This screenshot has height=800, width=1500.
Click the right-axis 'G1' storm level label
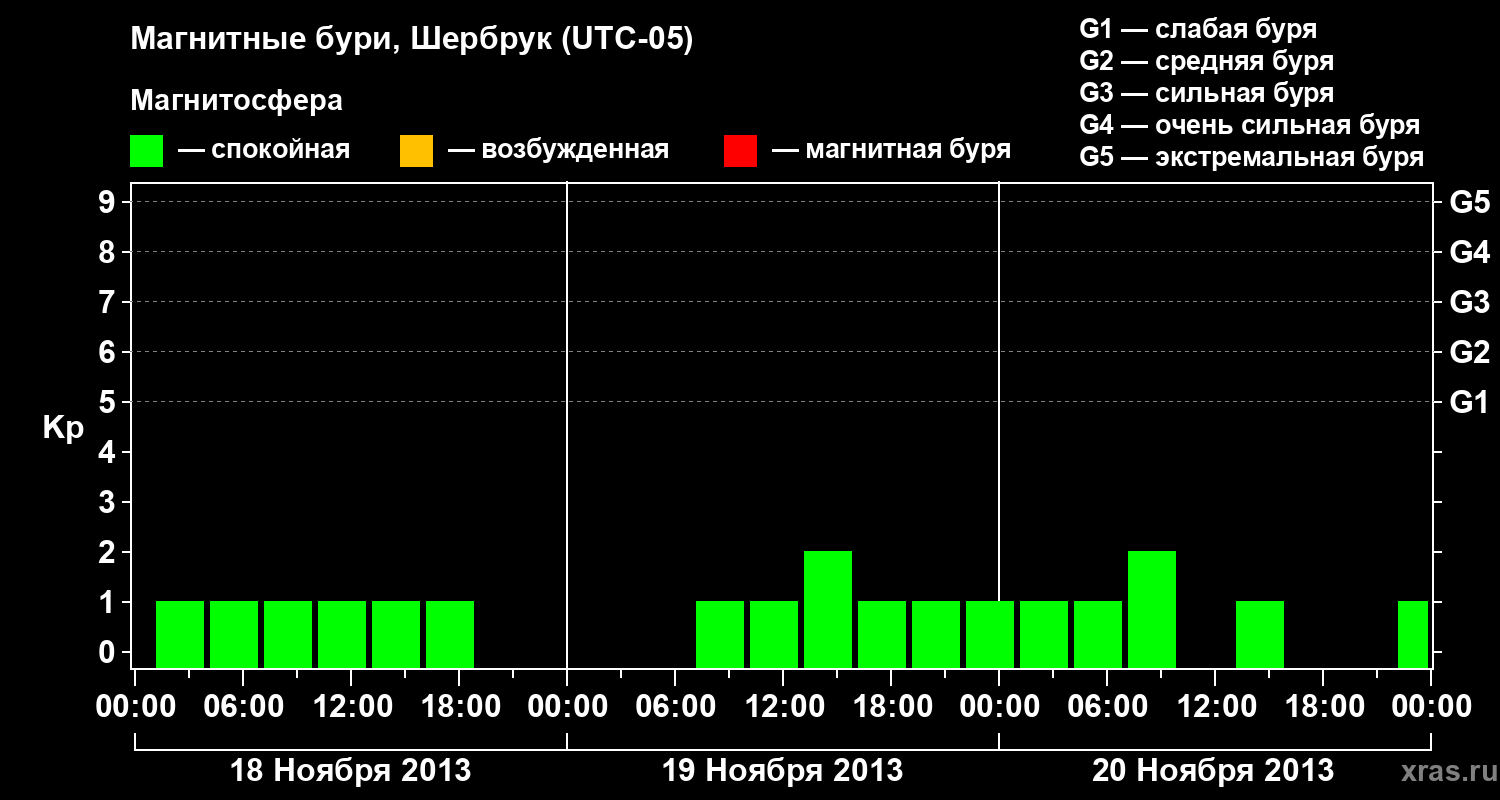(1469, 403)
